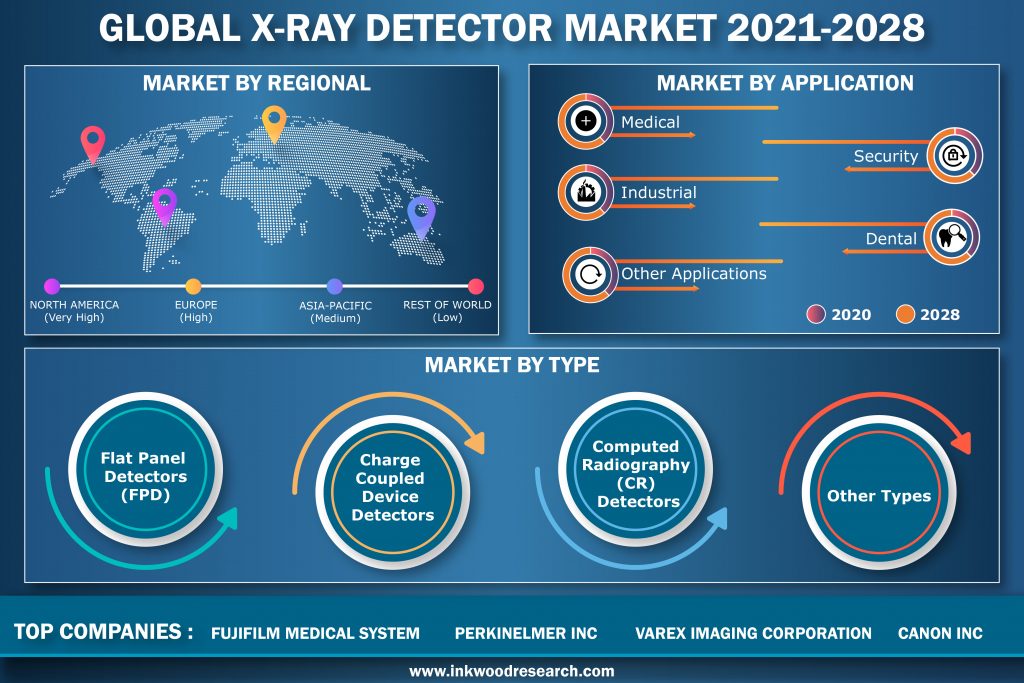Click the Dental application label
The image size is (1024, 683).
(891, 239)
